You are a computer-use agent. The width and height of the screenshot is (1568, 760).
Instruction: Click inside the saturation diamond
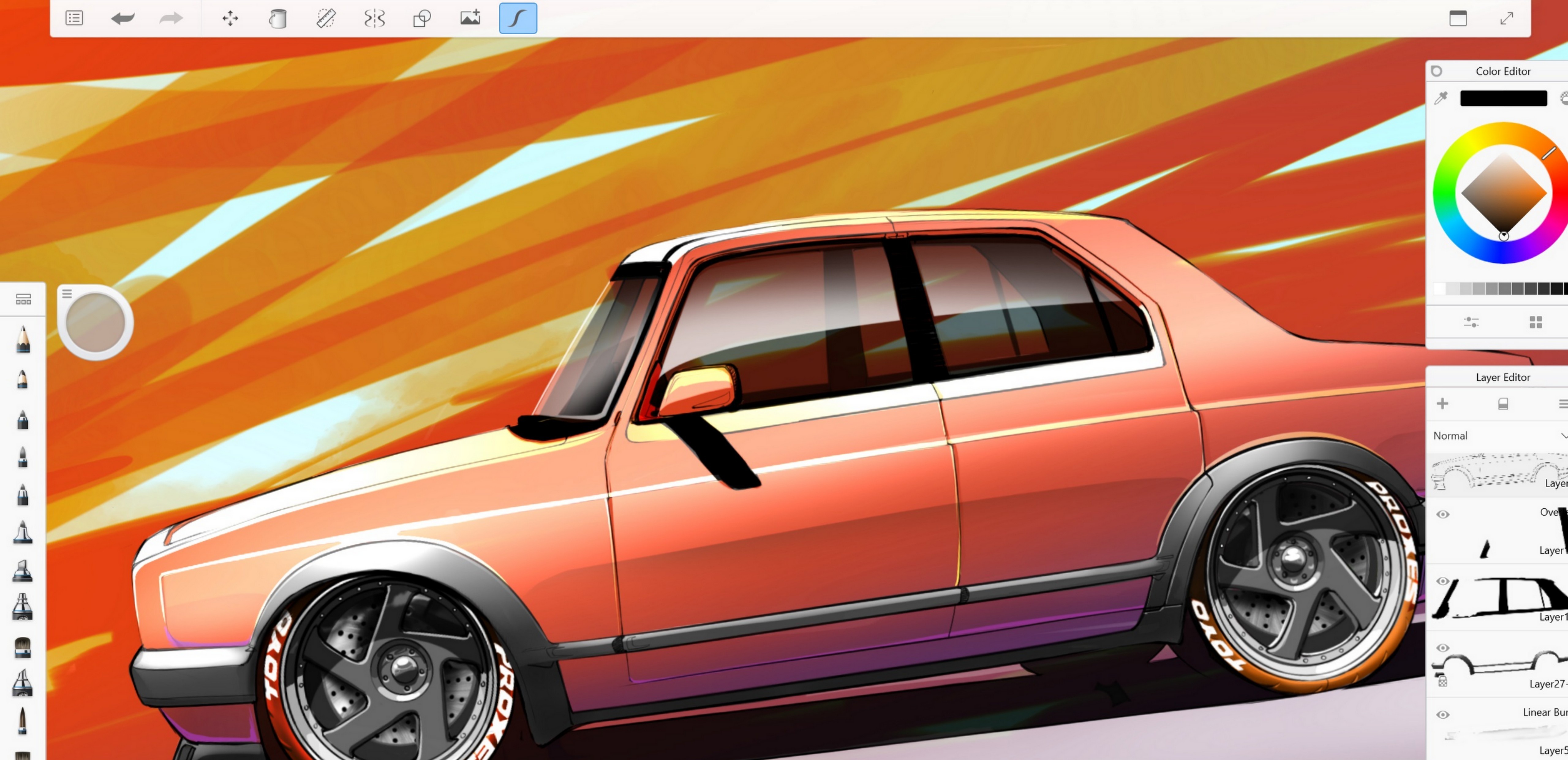(x=1503, y=193)
